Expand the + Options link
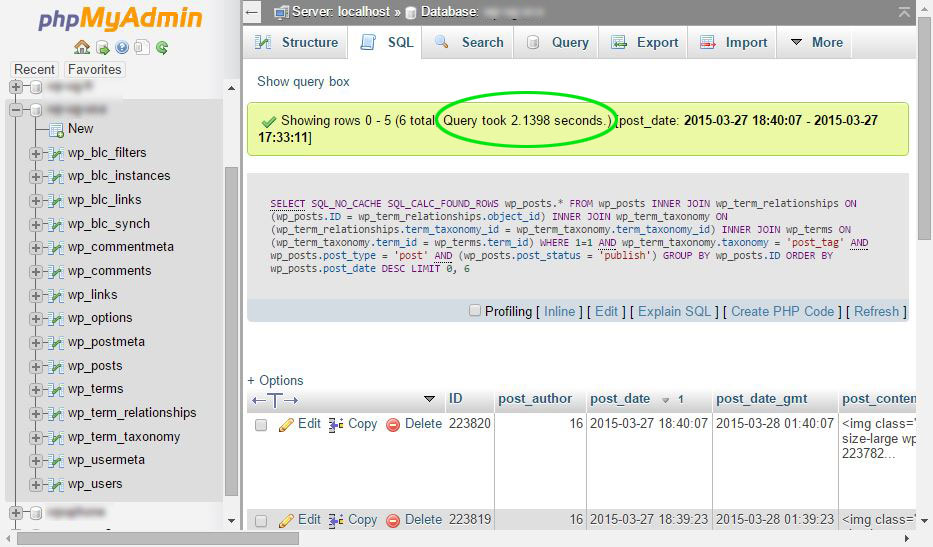The image size is (933, 547). pyautogui.click(x=275, y=380)
